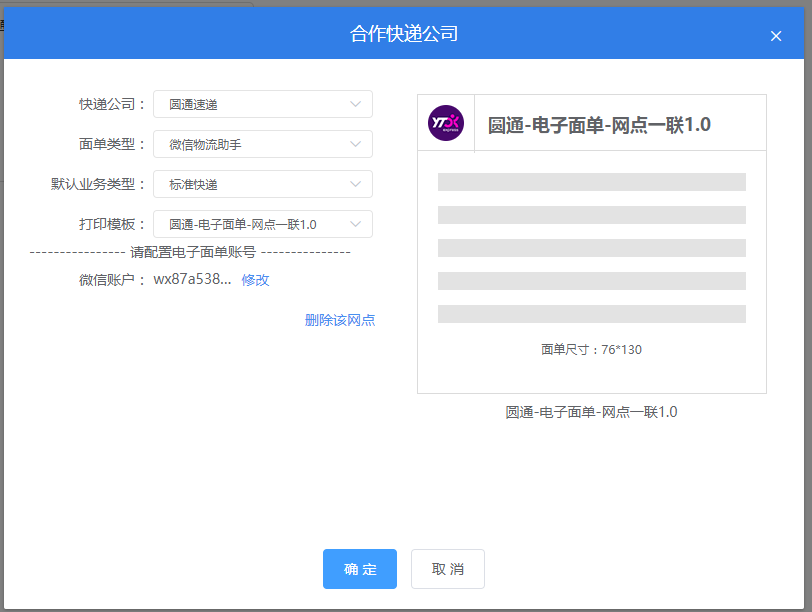
Task: Click the first gray placeholder bar in preview
Action: tap(591, 182)
